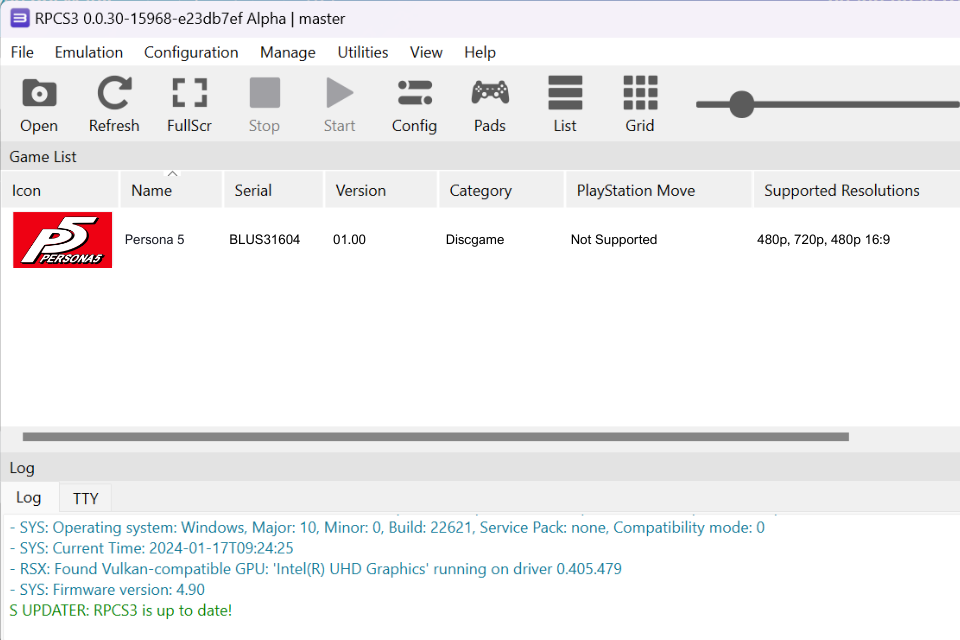
Task: Click the game list horizontal scrollbar
Action: pyautogui.click(x=435, y=437)
